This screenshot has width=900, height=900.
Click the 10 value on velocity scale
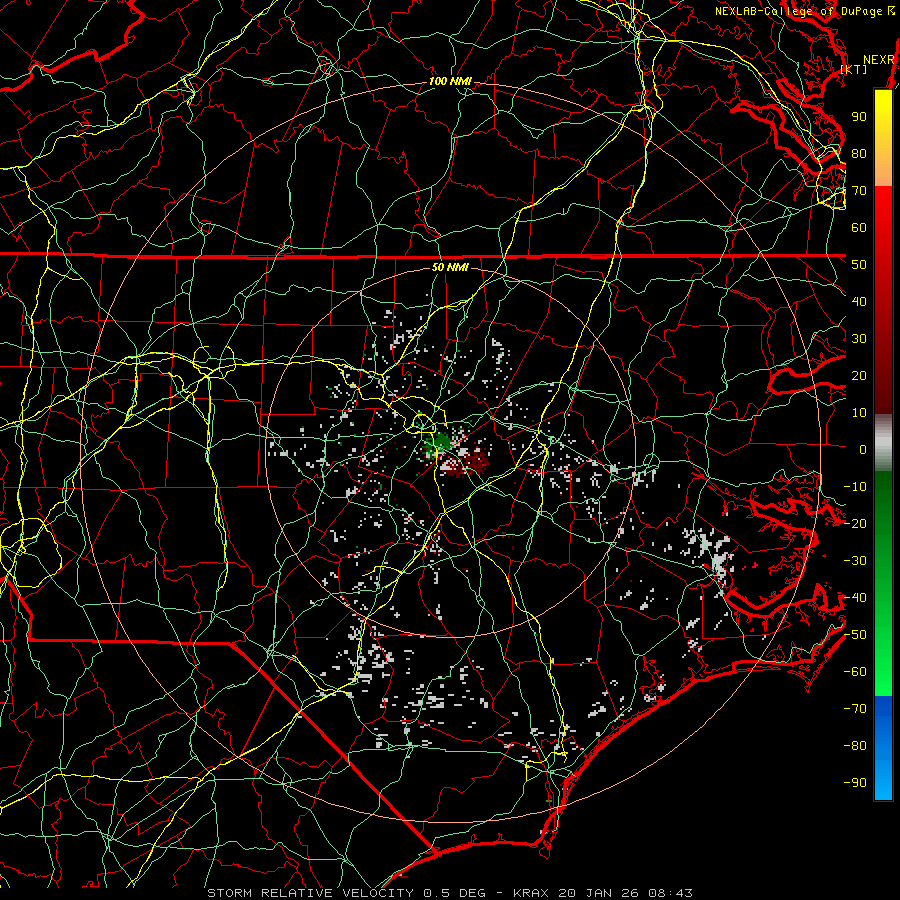859,413
